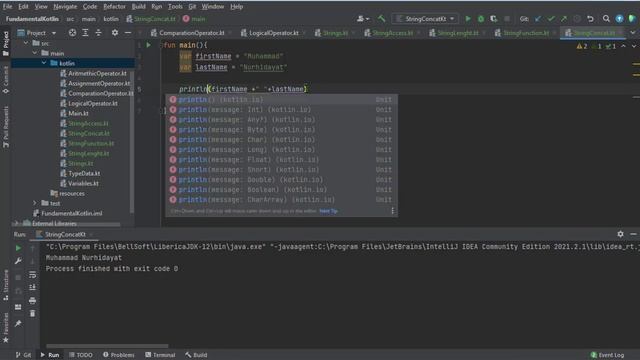
Task: Update project with the blue Git arrow
Action: [538, 19]
